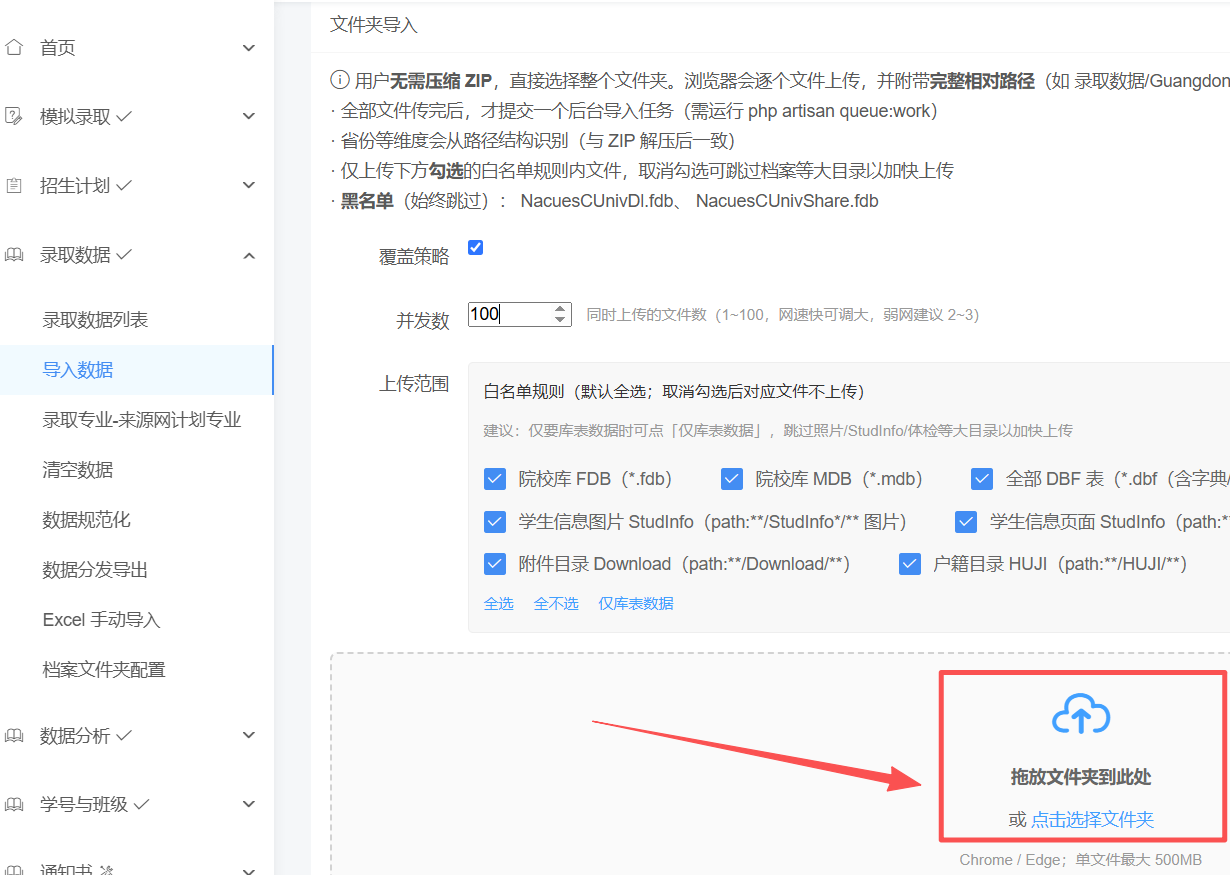The image size is (1230, 875).
Task: Click the 录取数据 book icon
Action: pyautogui.click(x=13, y=255)
